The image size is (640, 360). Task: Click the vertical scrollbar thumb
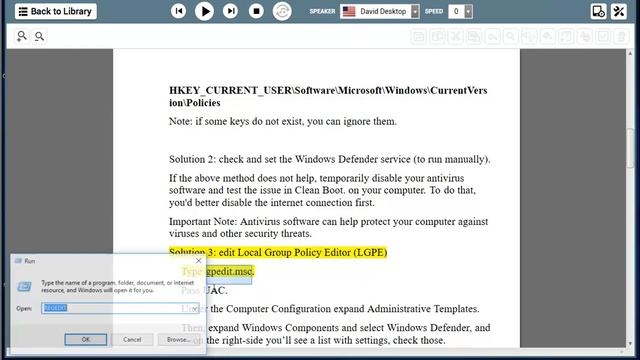631,148
